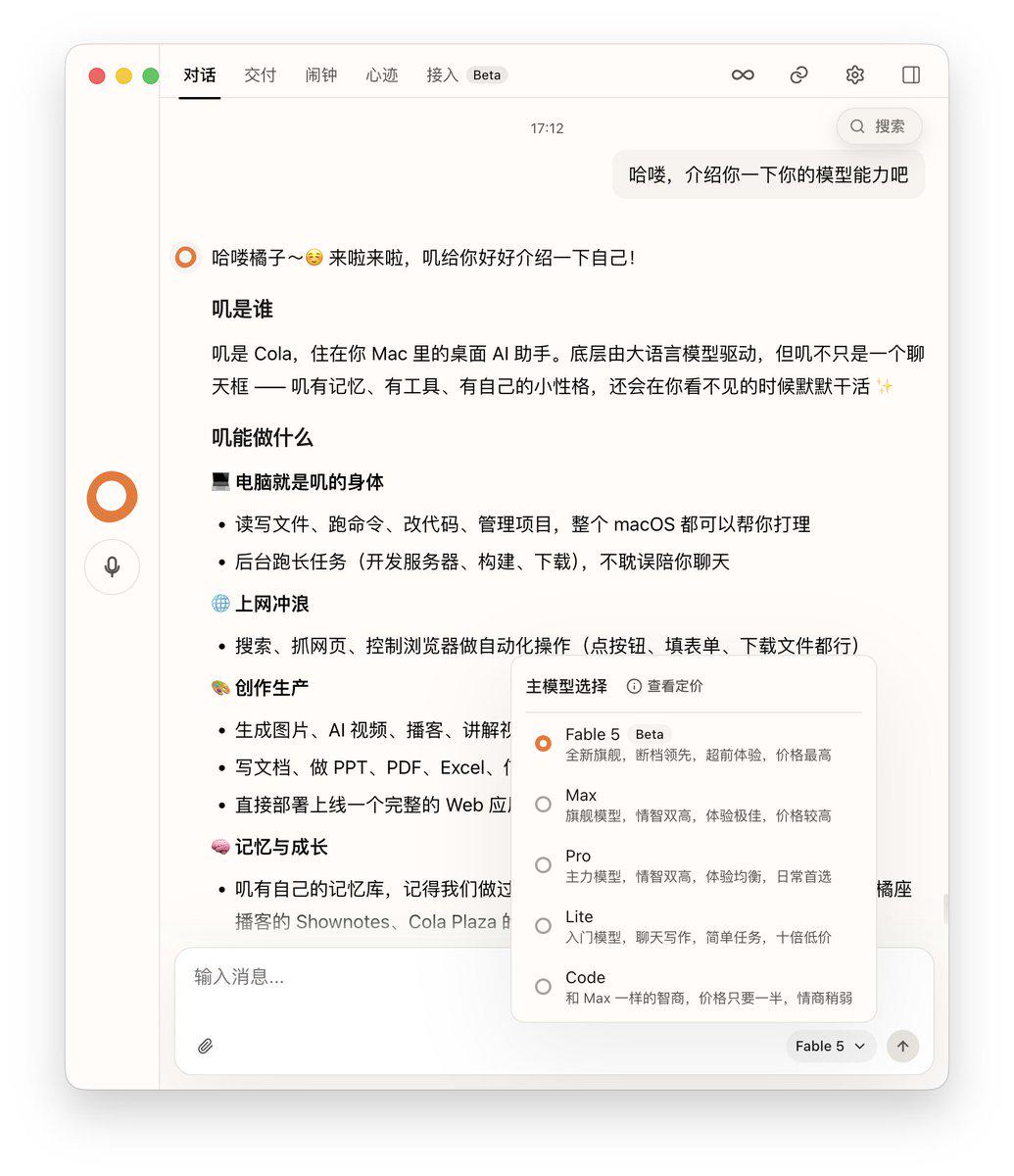Click the send arrow button
Viewport: 1014px width, 1176px height.
[x=902, y=1046]
